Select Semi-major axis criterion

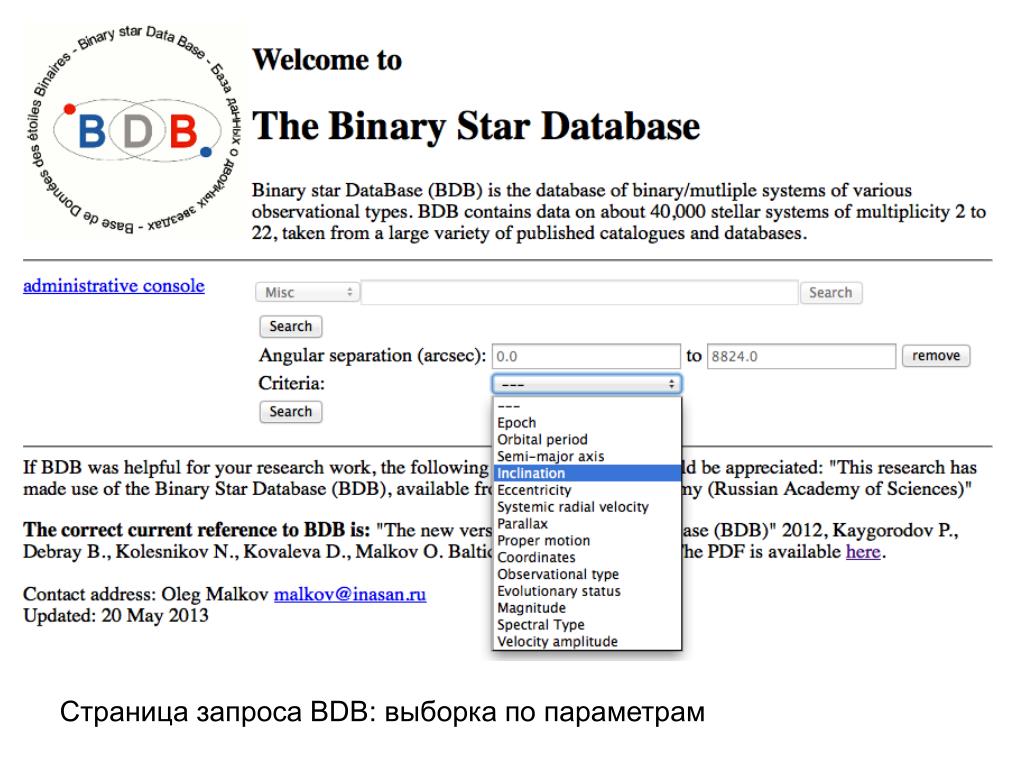tap(586, 456)
